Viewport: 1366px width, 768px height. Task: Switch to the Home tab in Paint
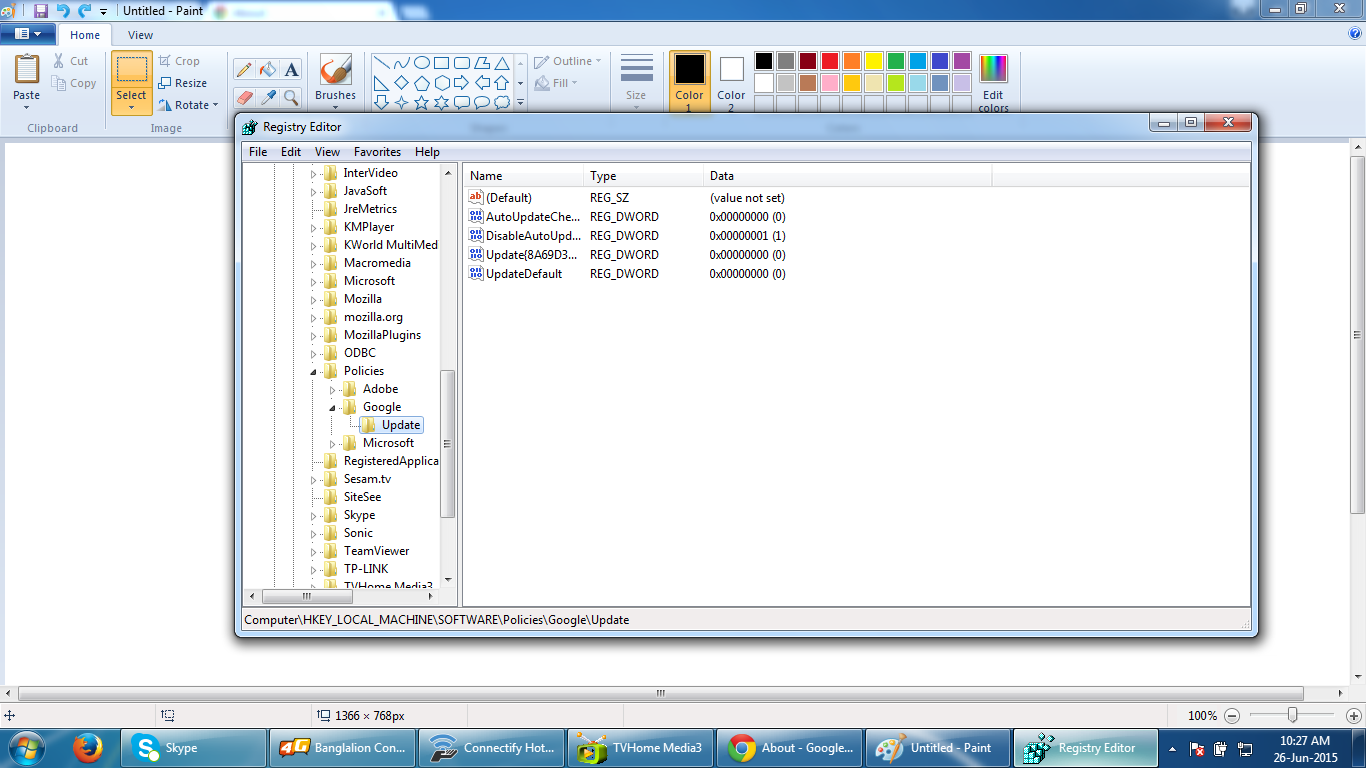pyautogui.click(x=85, y=35)
